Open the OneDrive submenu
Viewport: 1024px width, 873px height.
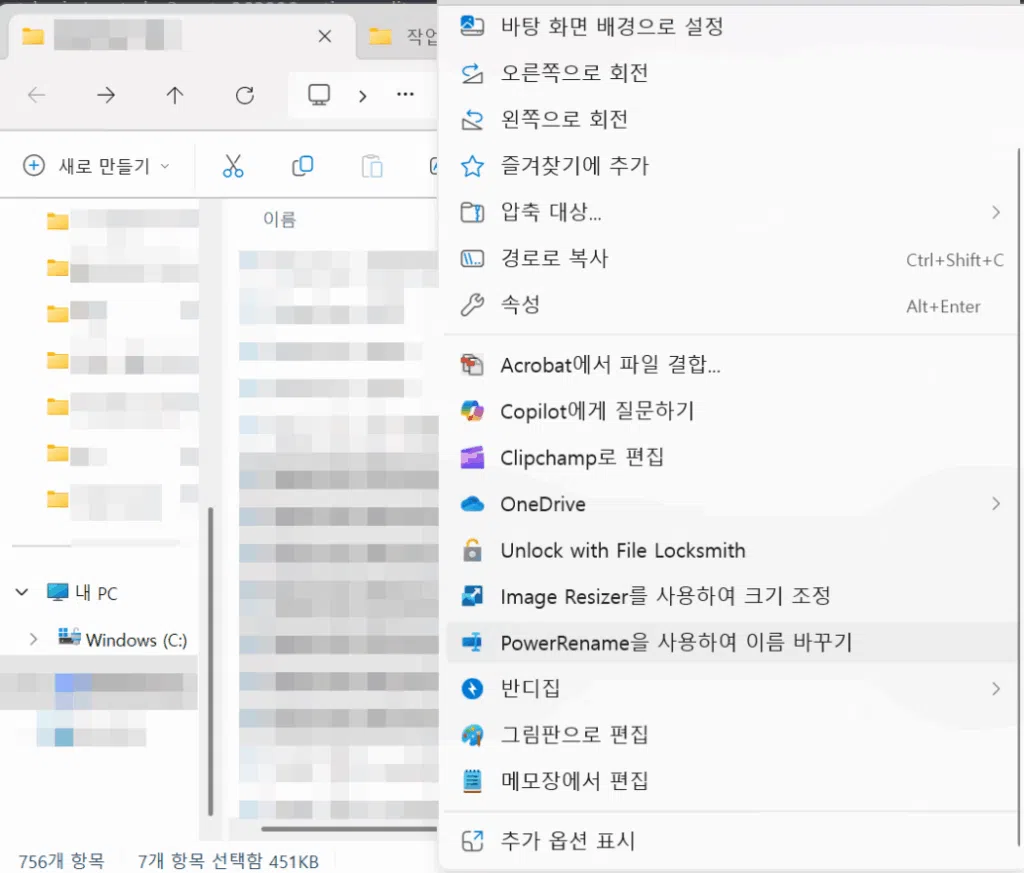[543, 504]
